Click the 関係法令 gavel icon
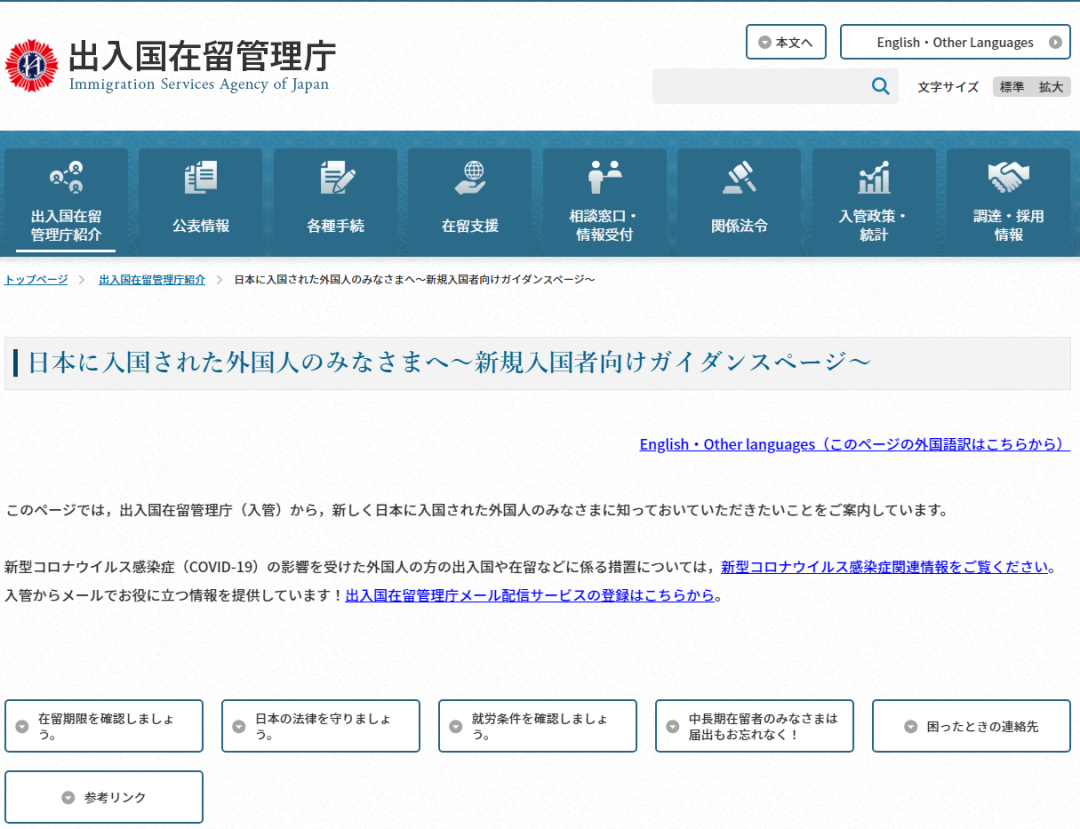1080x829 pixels. [739, 178]
